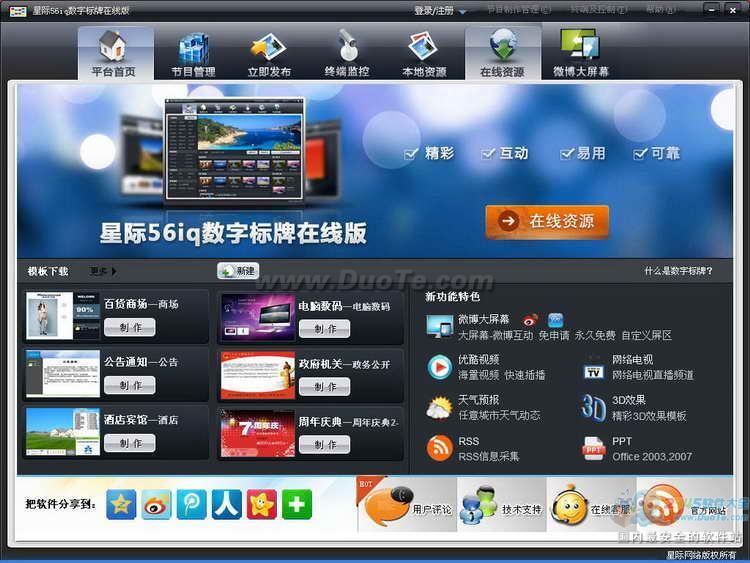750x563 pixels.
Task: Expand the 登录/注册 dropdown arrow
Action: click(463, 11)
